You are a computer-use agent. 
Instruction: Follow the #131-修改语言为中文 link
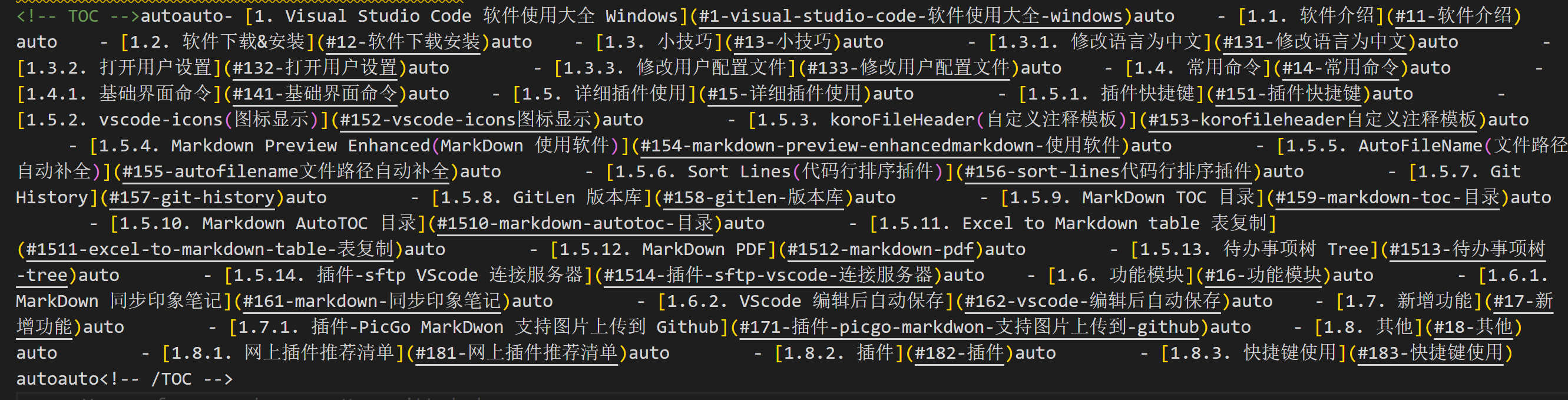[1315, 42]
